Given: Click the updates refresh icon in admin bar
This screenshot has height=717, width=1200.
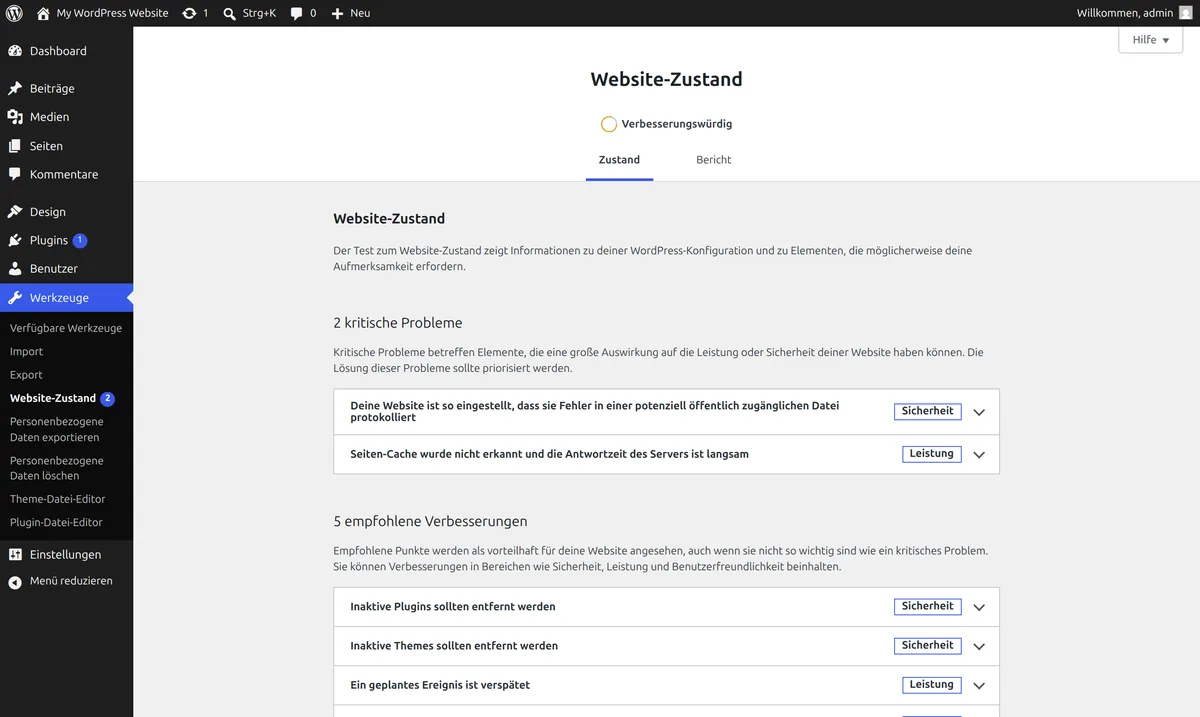Looking at the screenshot, I should tap(189, 13).
